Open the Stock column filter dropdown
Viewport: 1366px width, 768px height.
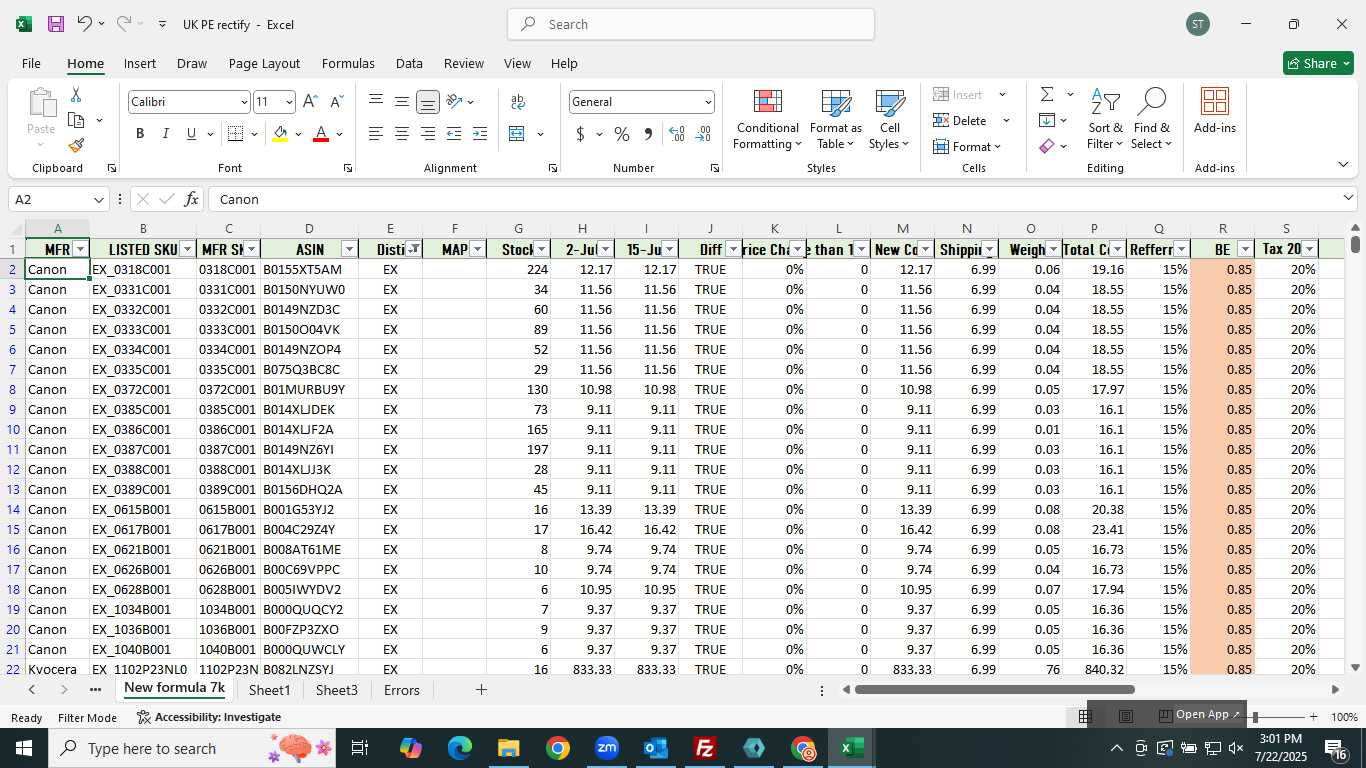click(541, 249)
